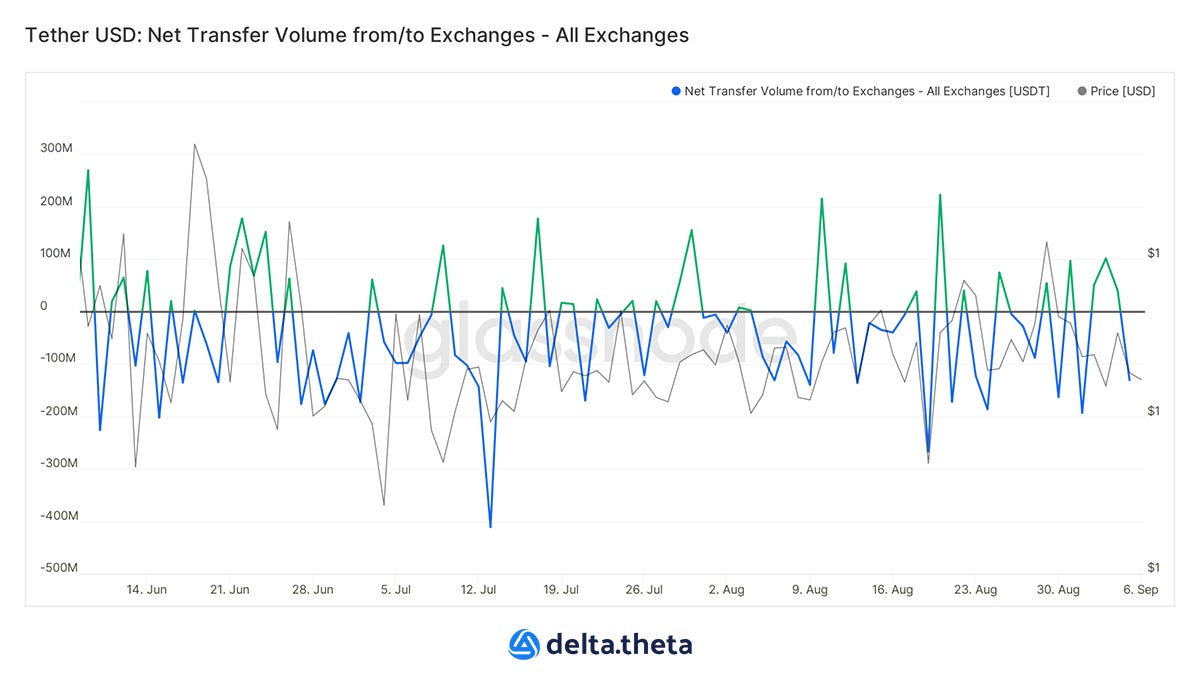Select the 21. Jun date axis label
The width and height of the screenshot is (1200, 682).
pyautogui.click(x=229, y=590)
